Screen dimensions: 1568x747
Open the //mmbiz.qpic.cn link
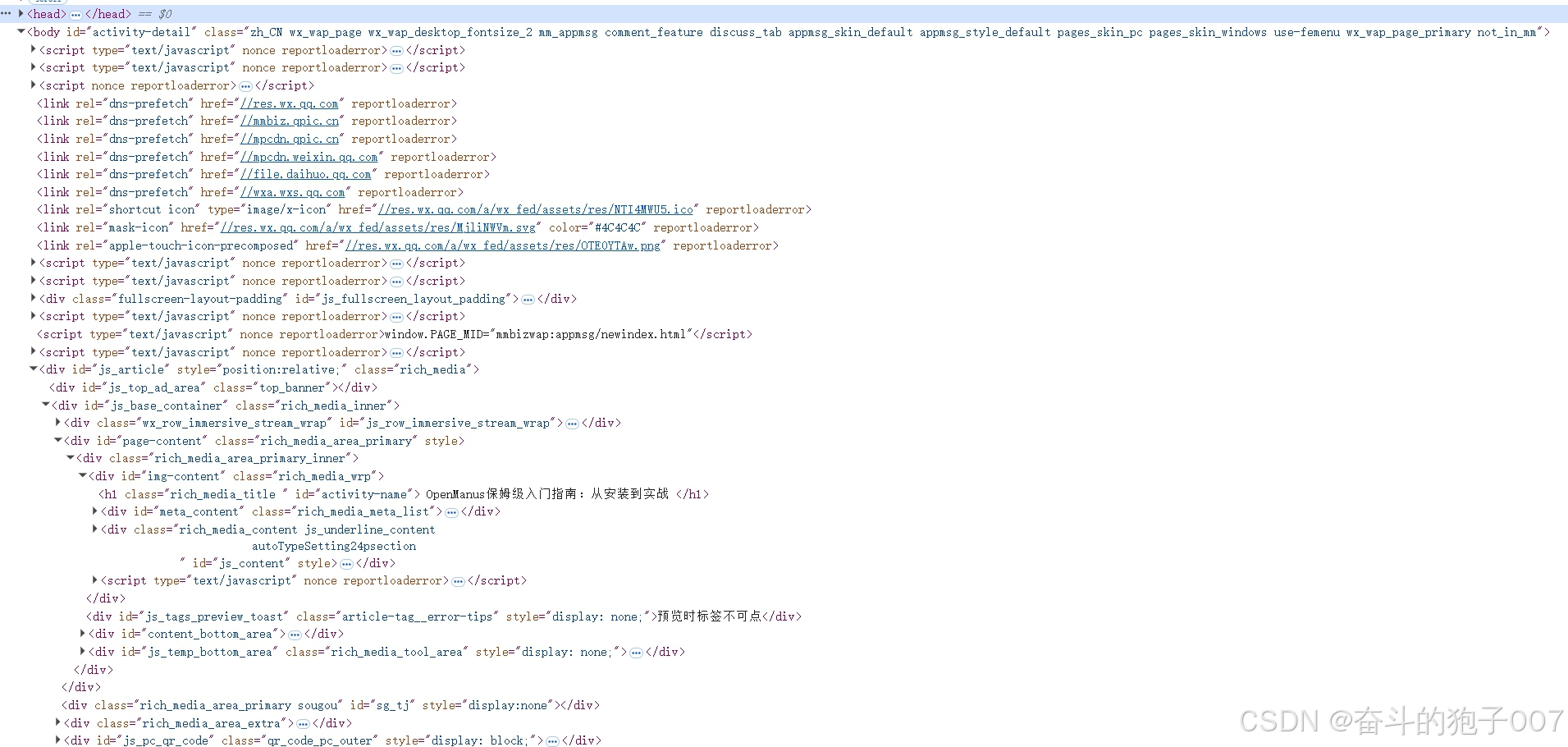(289, 121)
